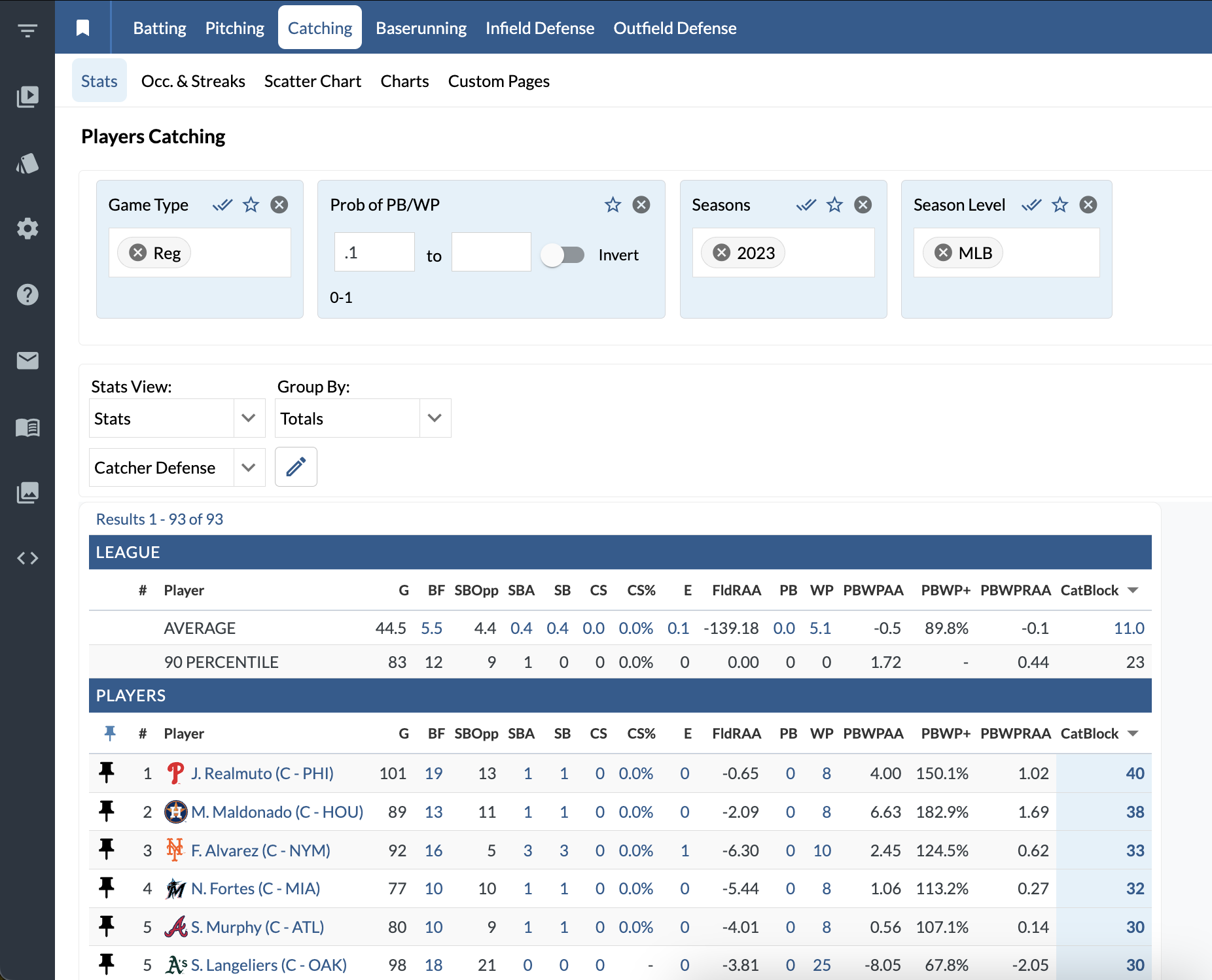
Task: Open the mail icon in sidebar
Action: (27, 360)
